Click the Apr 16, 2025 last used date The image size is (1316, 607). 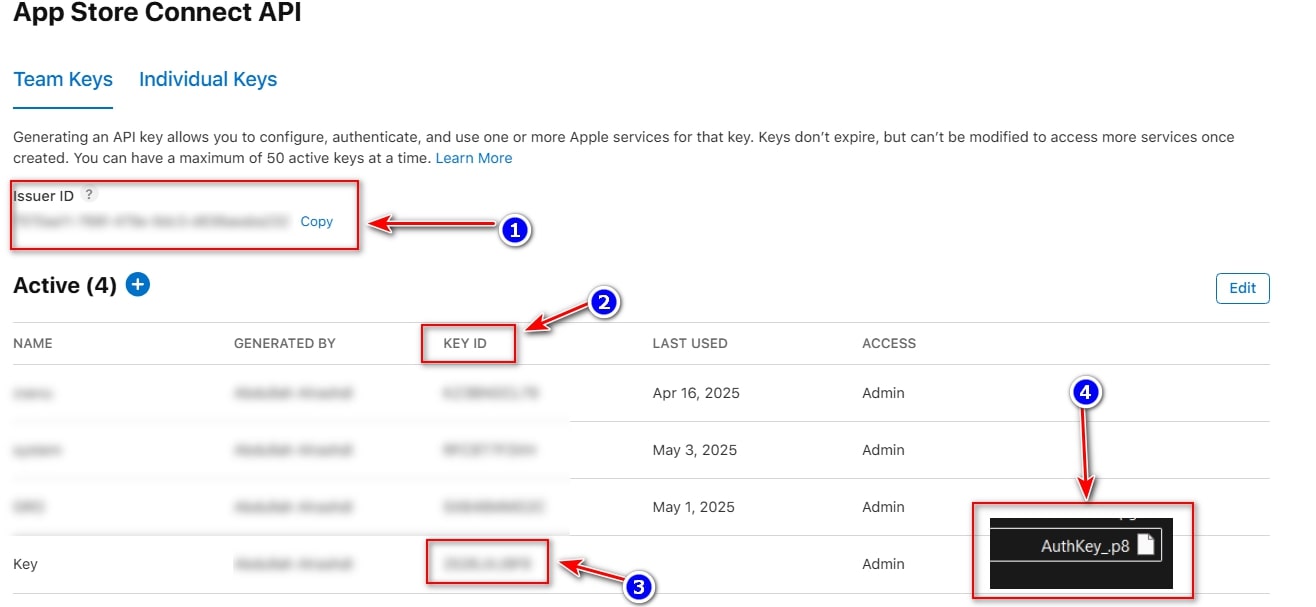[x=696, y=393]
